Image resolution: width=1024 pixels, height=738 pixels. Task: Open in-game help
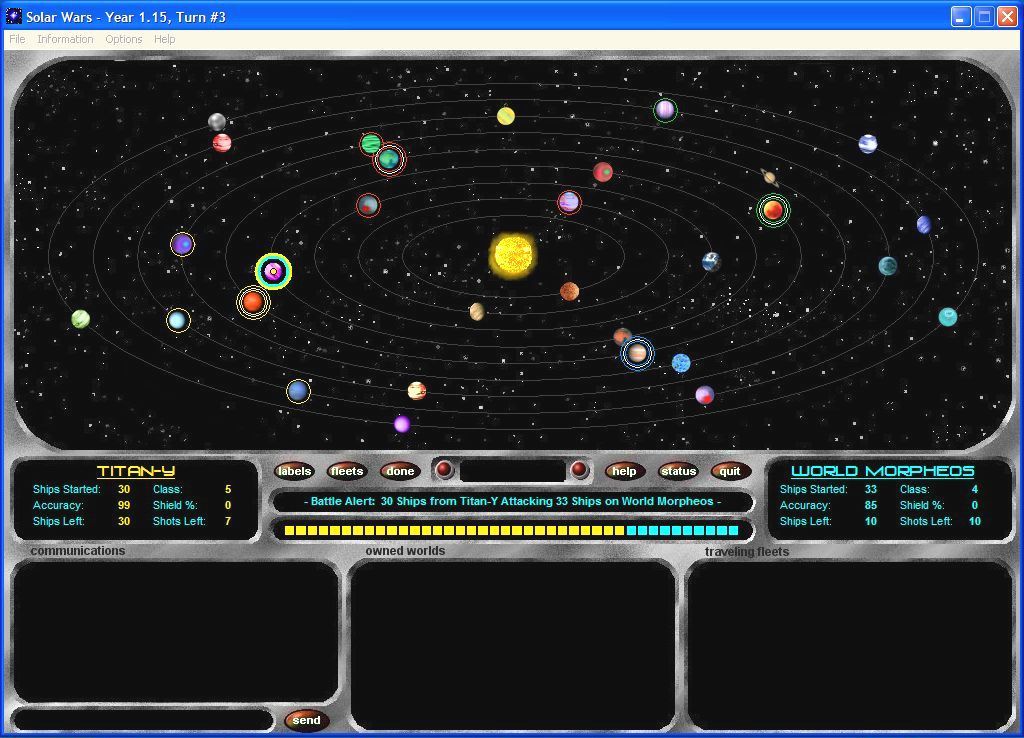(x=625, y=470)
